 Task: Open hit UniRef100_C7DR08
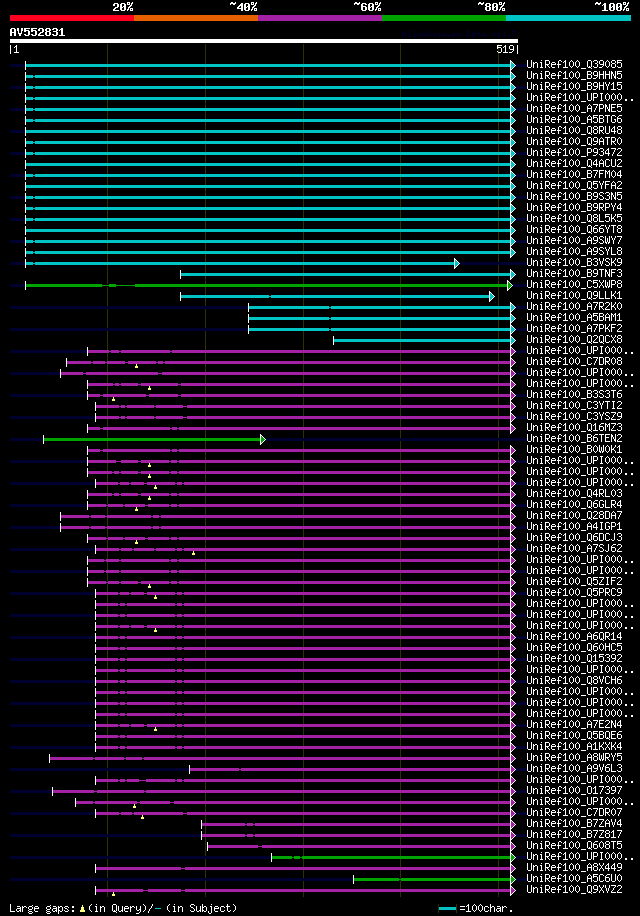(x=574, y=362)
